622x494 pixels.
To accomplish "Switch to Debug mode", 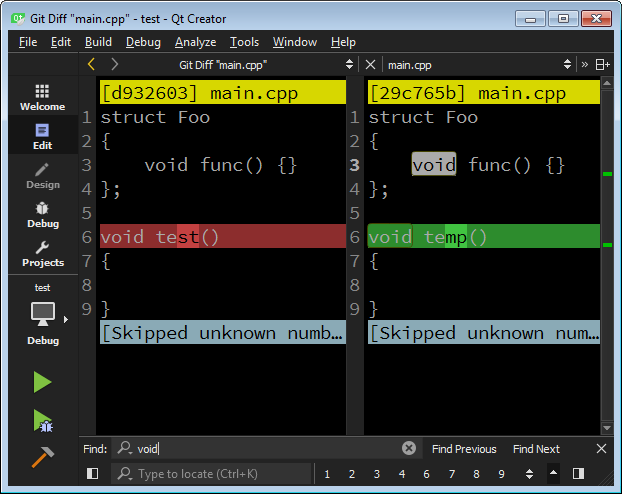I will tap(42, 214).
